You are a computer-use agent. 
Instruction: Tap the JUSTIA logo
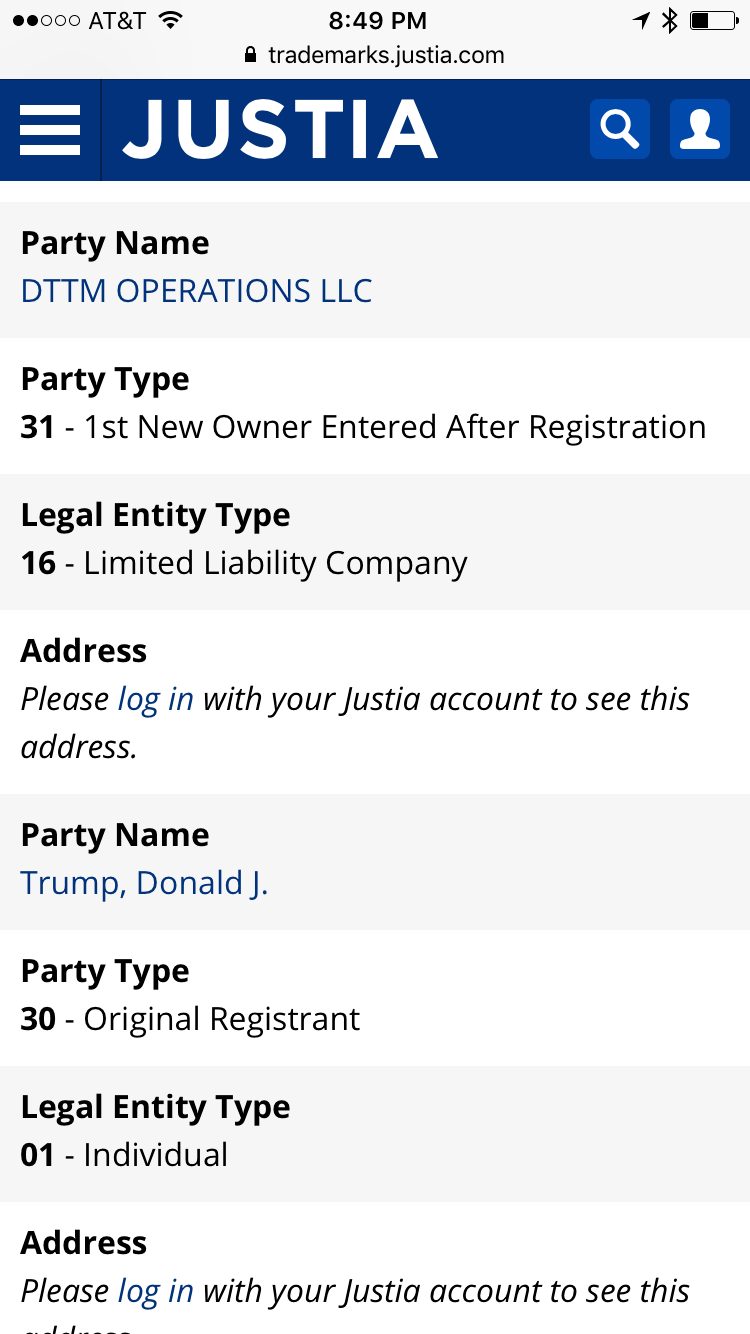click(x=280, y=130)
